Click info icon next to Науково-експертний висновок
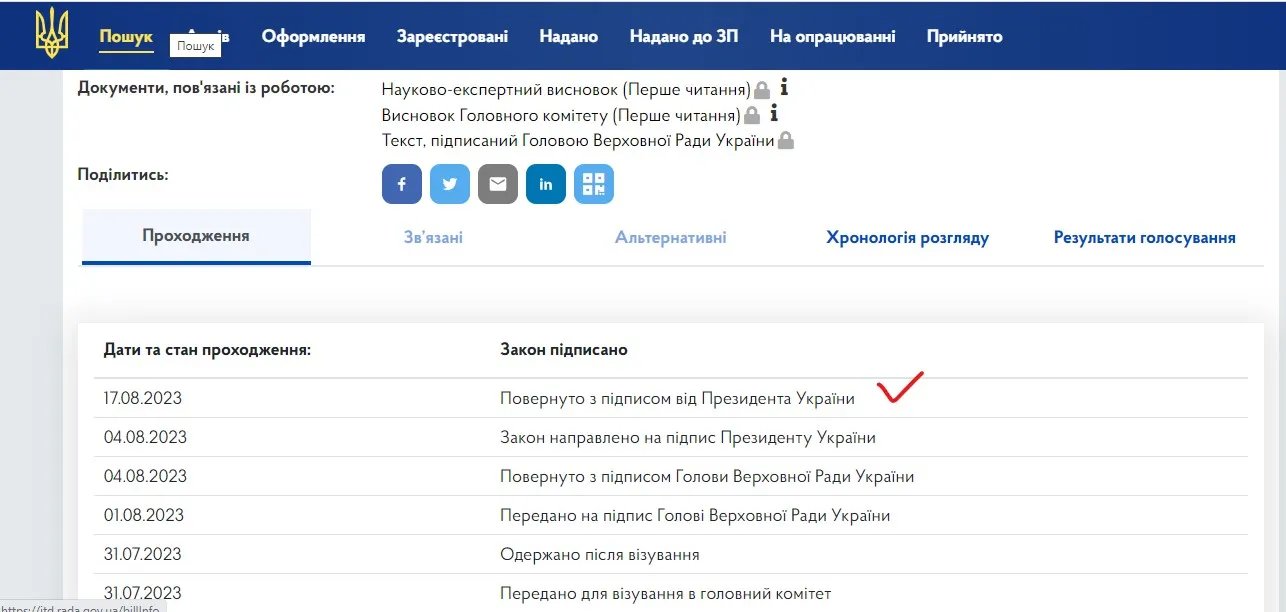The image size is (1286, 612). click(x=785, y=88)
